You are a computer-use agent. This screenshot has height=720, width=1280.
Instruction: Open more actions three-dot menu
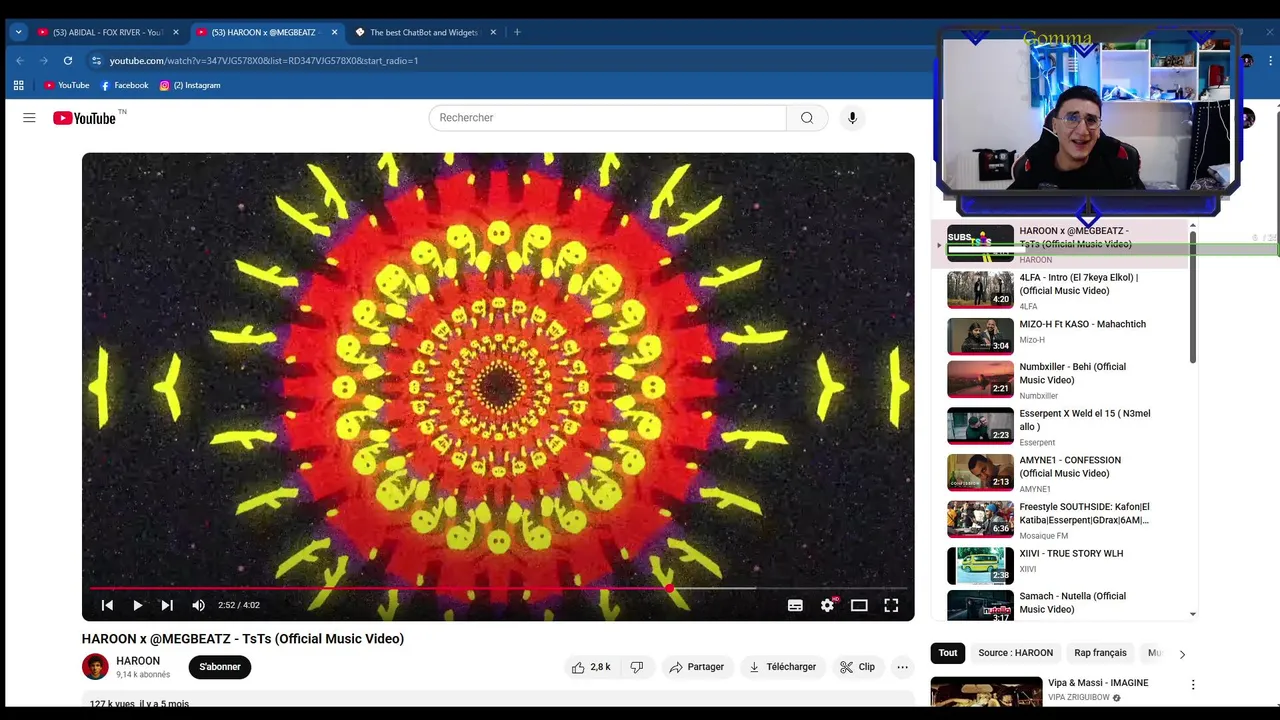click(x=902, y=667)
